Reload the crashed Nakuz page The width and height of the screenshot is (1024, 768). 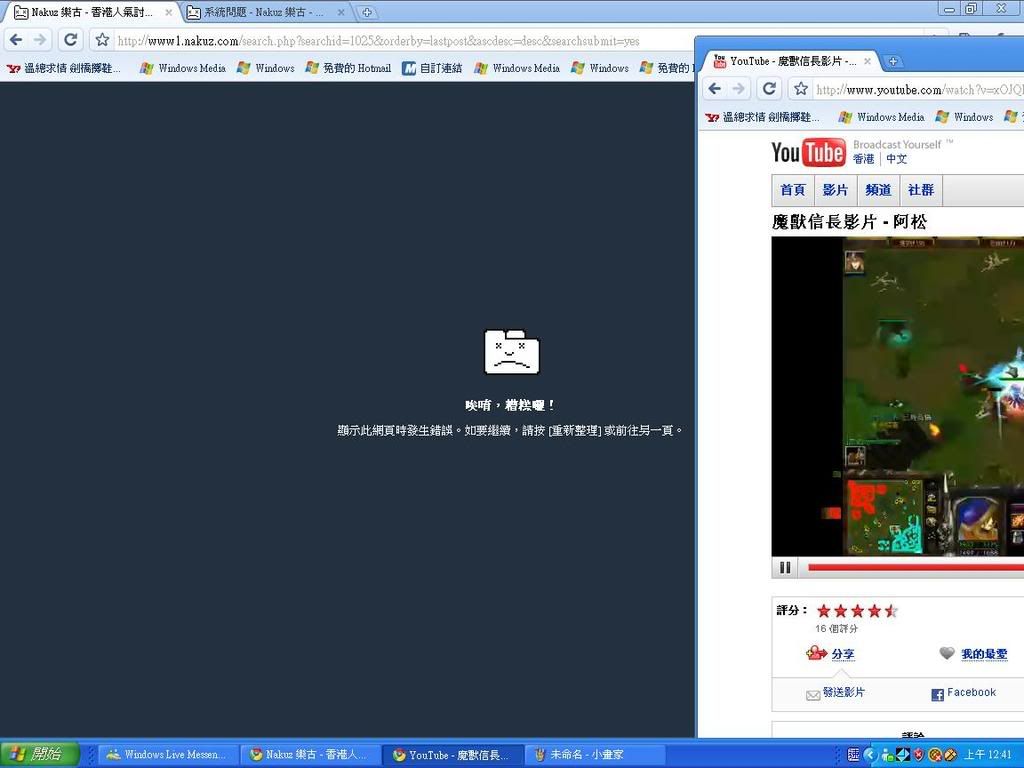click(x=70, y=40)
